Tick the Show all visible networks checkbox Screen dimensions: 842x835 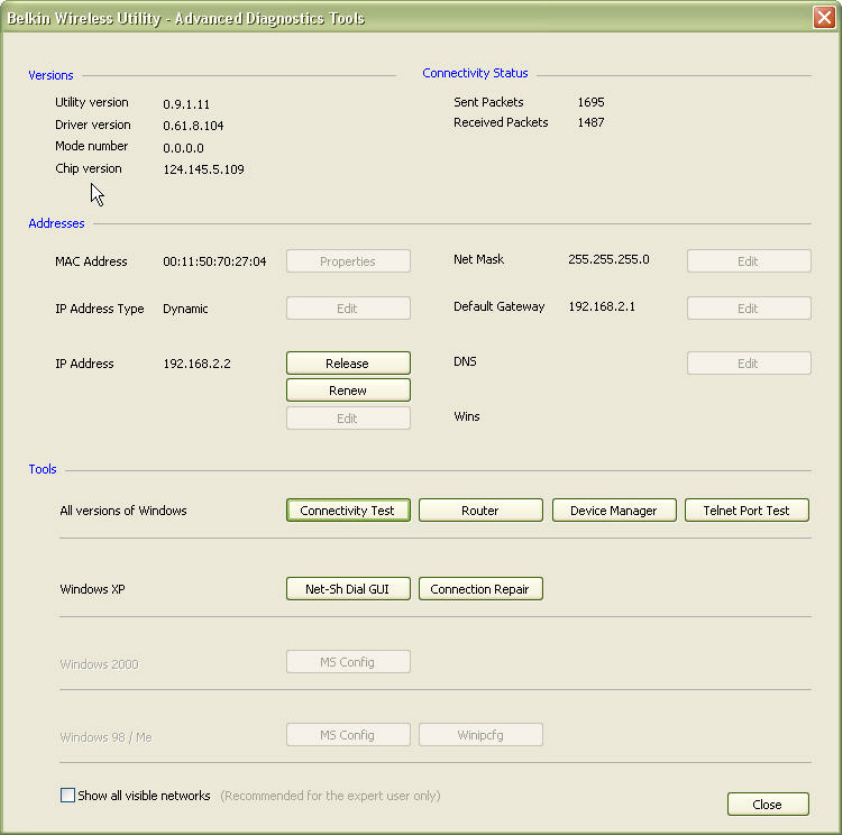coord(68,795)
